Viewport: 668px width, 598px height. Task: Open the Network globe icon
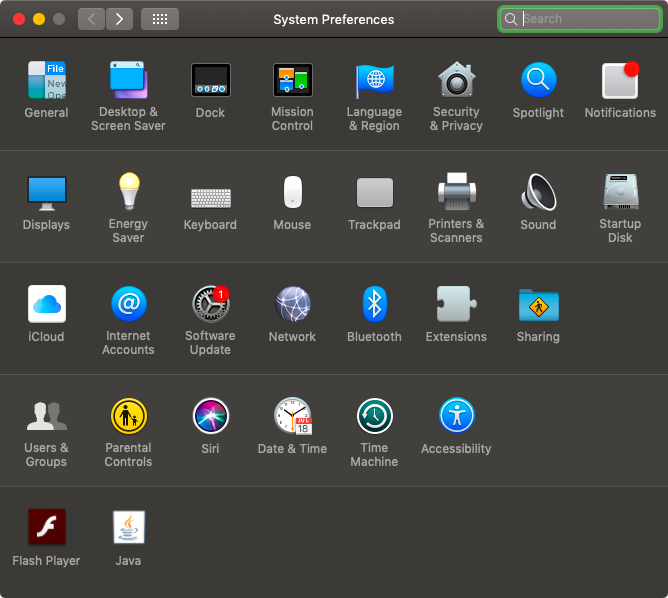point(293,304)
